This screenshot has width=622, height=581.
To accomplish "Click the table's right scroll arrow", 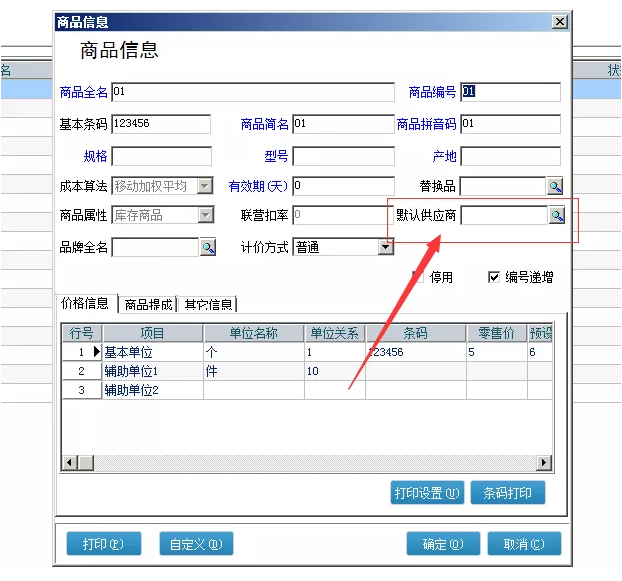I will [x=543, y=462].
